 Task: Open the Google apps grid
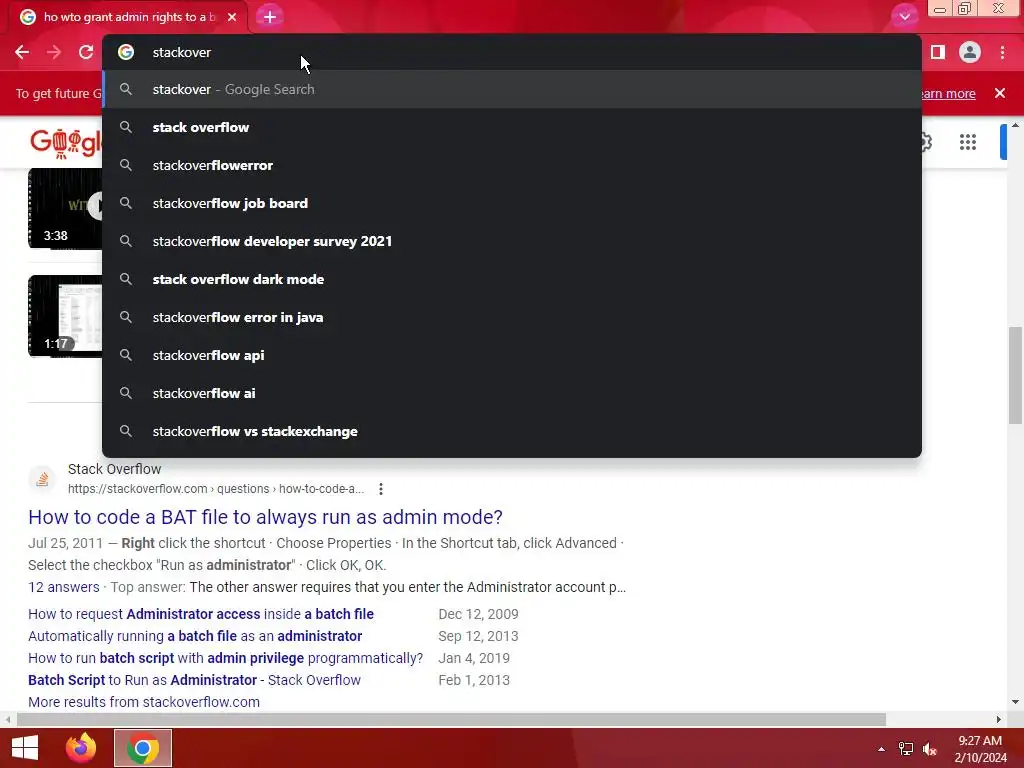click(x=968, y=142)
